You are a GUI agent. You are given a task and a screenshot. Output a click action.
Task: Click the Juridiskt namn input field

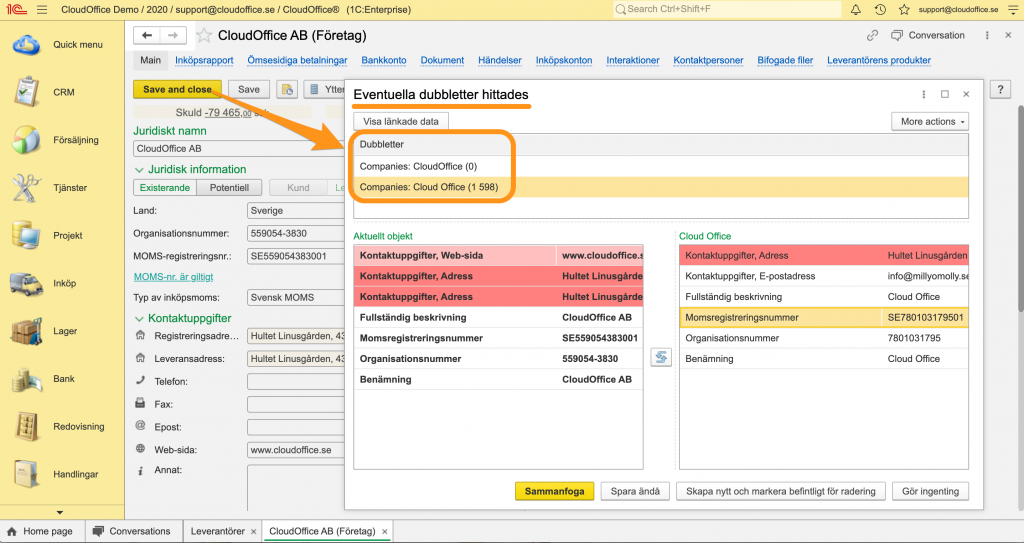[239, 148]
